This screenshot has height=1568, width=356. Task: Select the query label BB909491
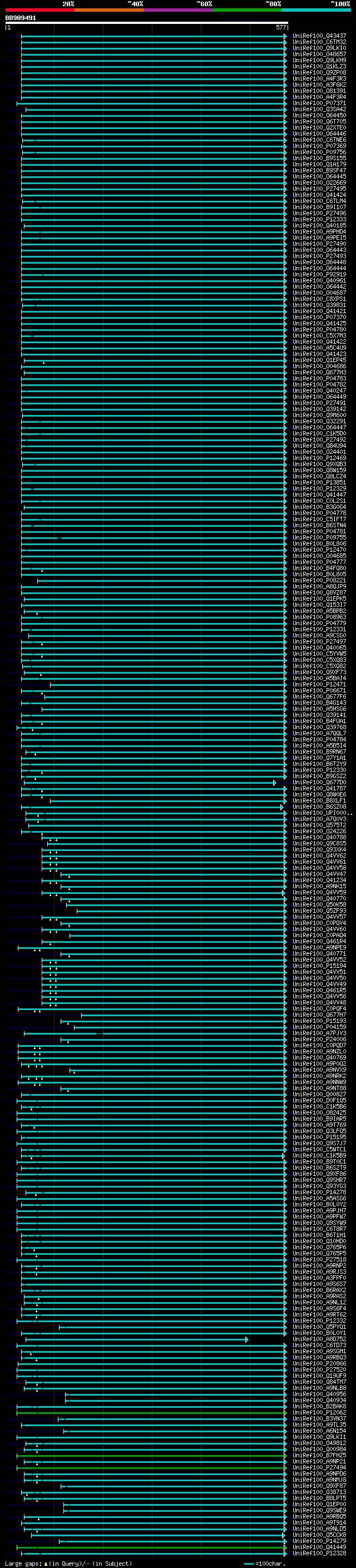[x=21, y=18]
